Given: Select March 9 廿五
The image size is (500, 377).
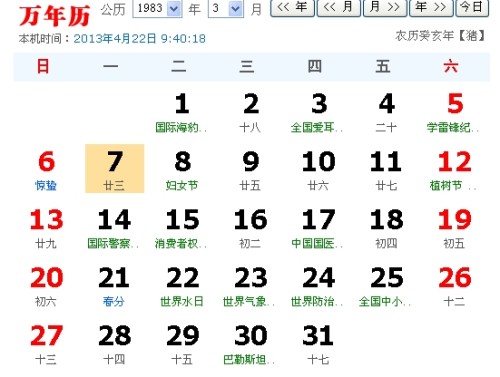Looking at the screenshot, I should point(250,170).
